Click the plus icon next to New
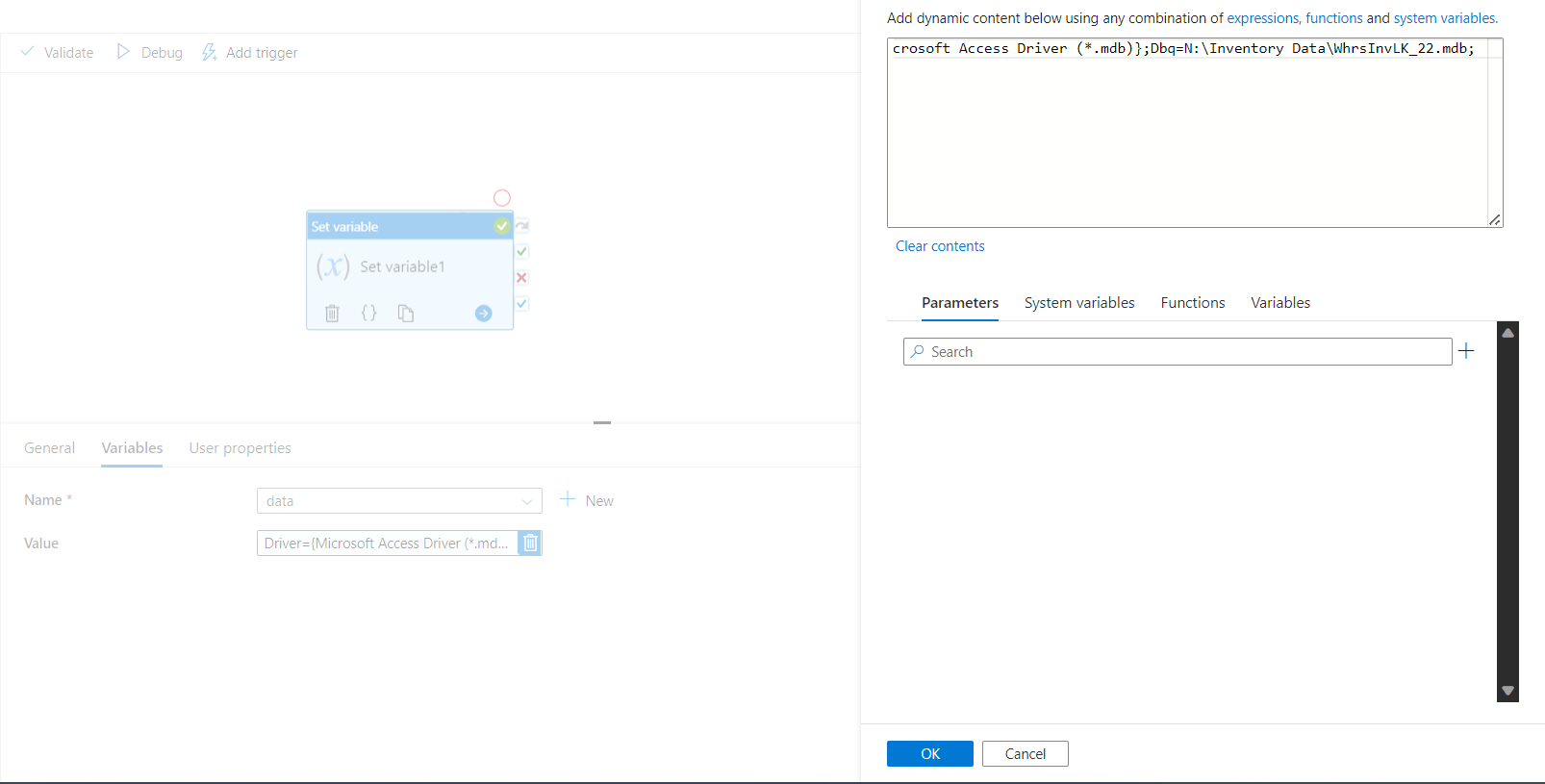Image resolution: width=1545 pixels, height=784 pixels. [568, 499]
